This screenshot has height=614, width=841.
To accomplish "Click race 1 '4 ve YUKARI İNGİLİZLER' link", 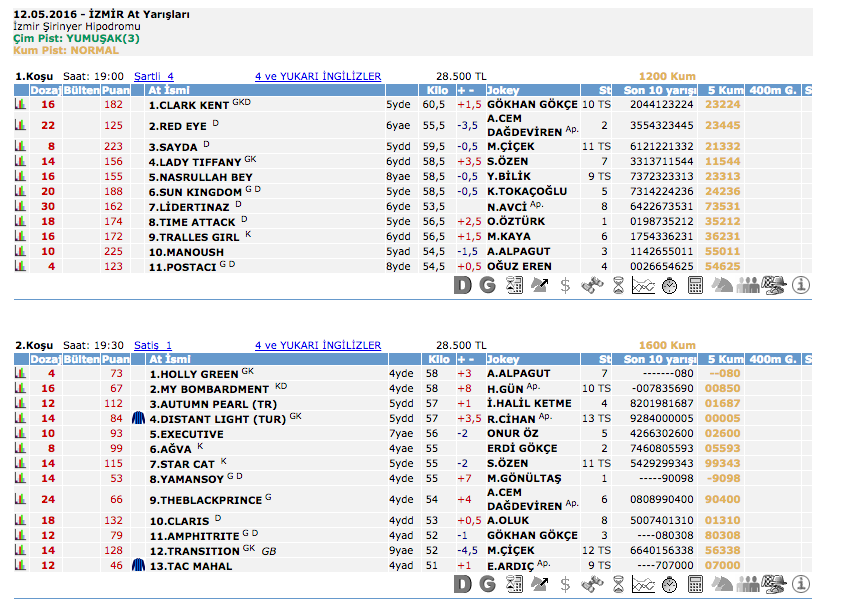I will click(318, 76).
